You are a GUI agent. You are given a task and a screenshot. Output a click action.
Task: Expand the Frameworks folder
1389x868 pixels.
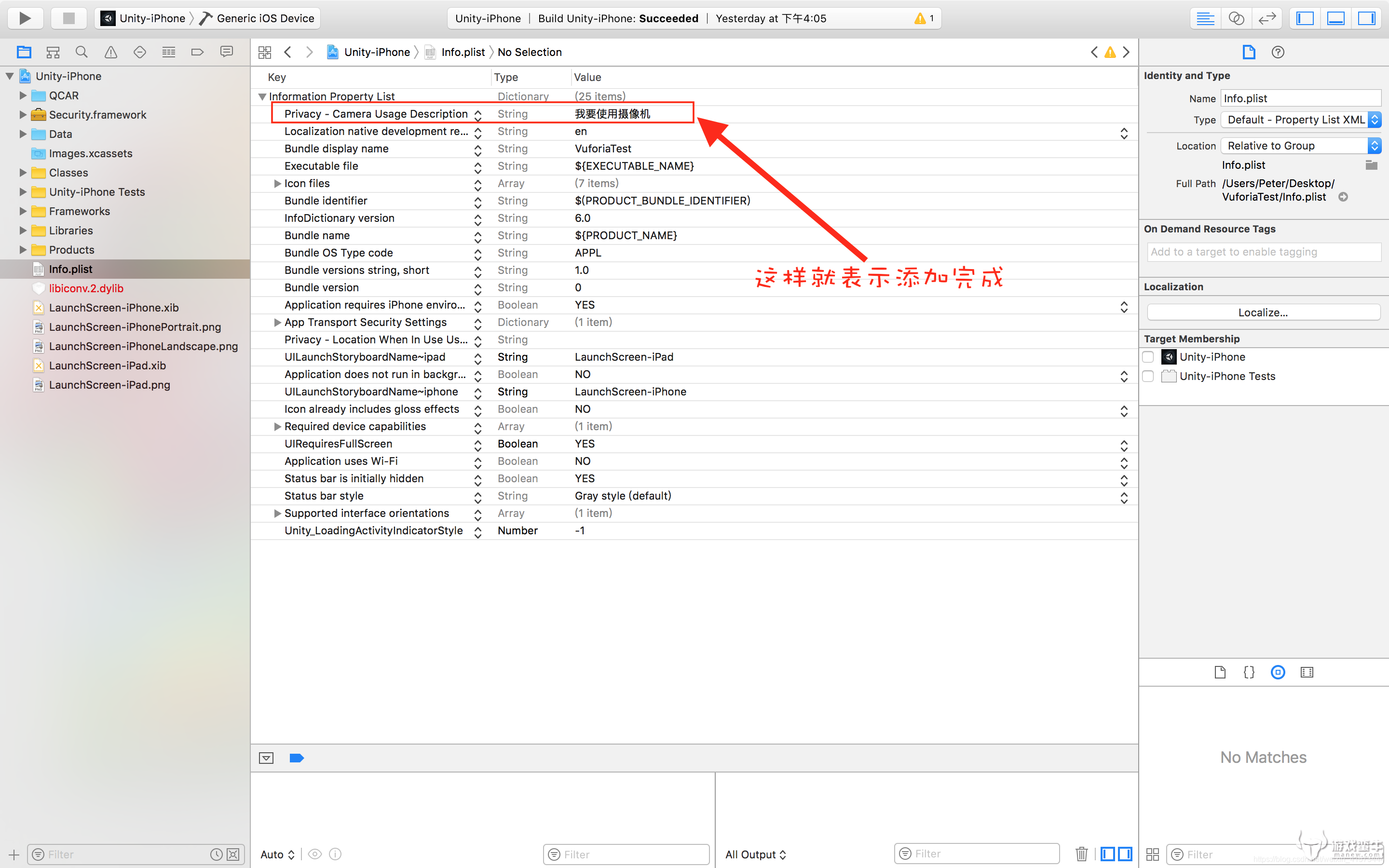tap(23, 211)
